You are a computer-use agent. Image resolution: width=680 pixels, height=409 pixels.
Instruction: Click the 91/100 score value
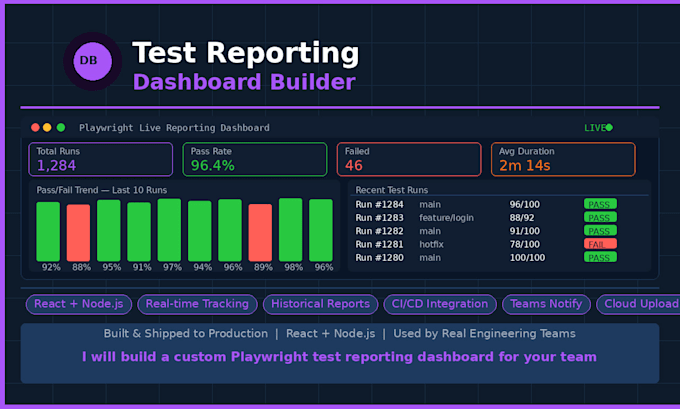[525, 231]
